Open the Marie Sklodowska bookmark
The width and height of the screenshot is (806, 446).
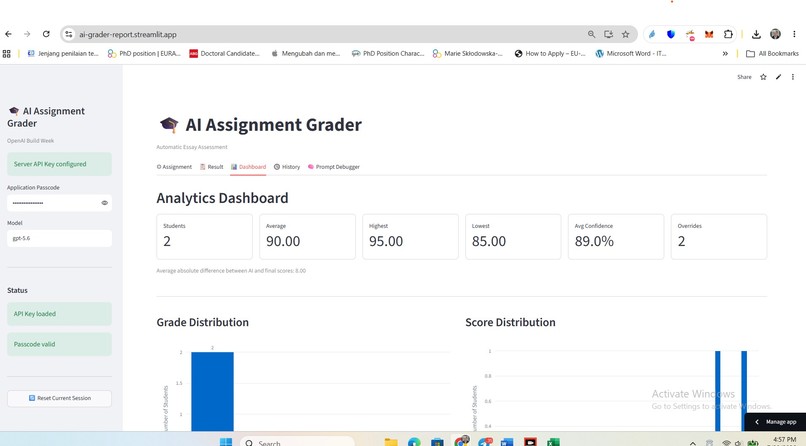tap(467, 53)
